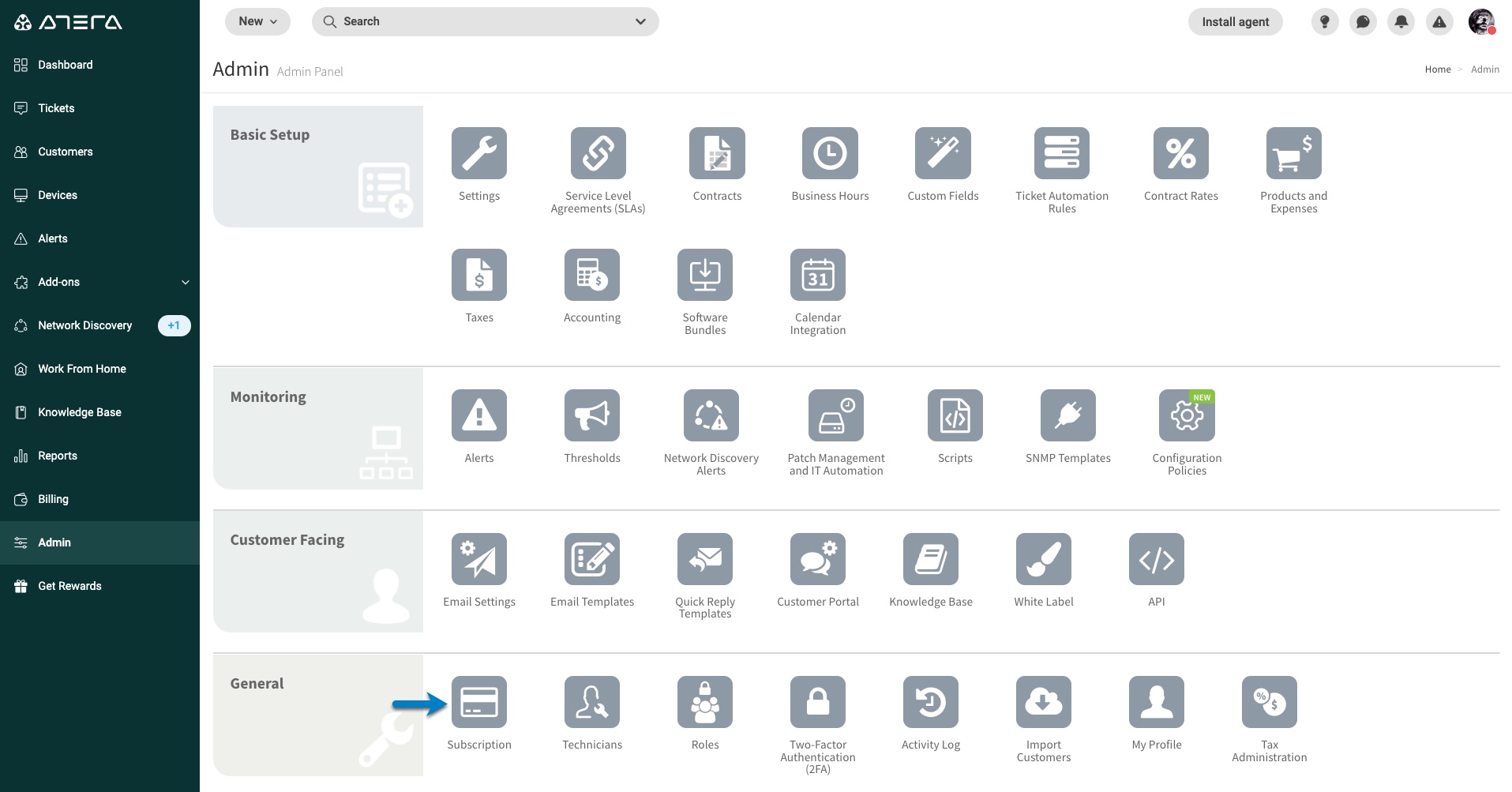Open Two-Factor Authentication lock icon

point(818,702)
